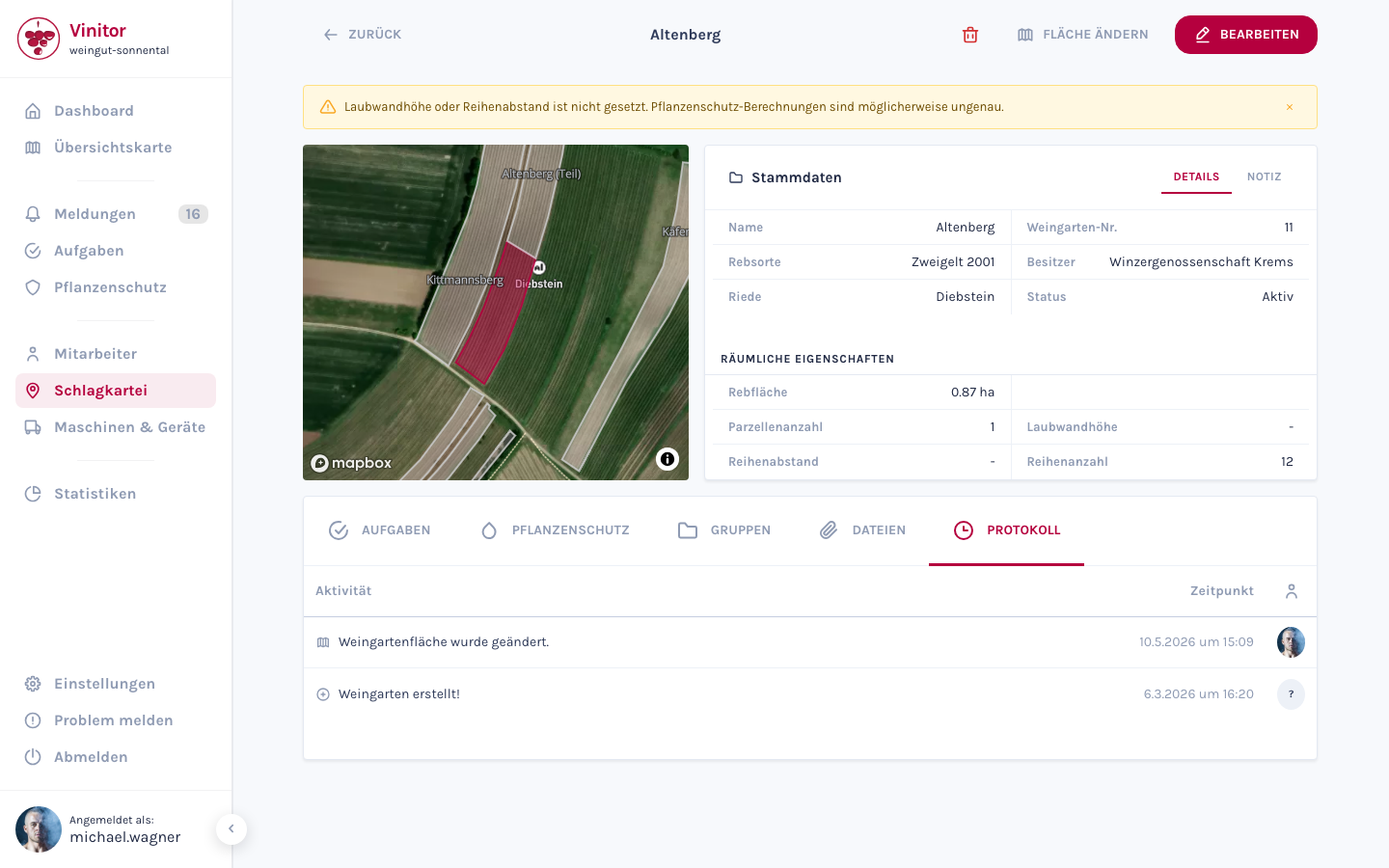Image resolution: width=1389 pixels, height=868 pixels.
Task: Select the Protokoll tab
Action: click(1006, 530)
